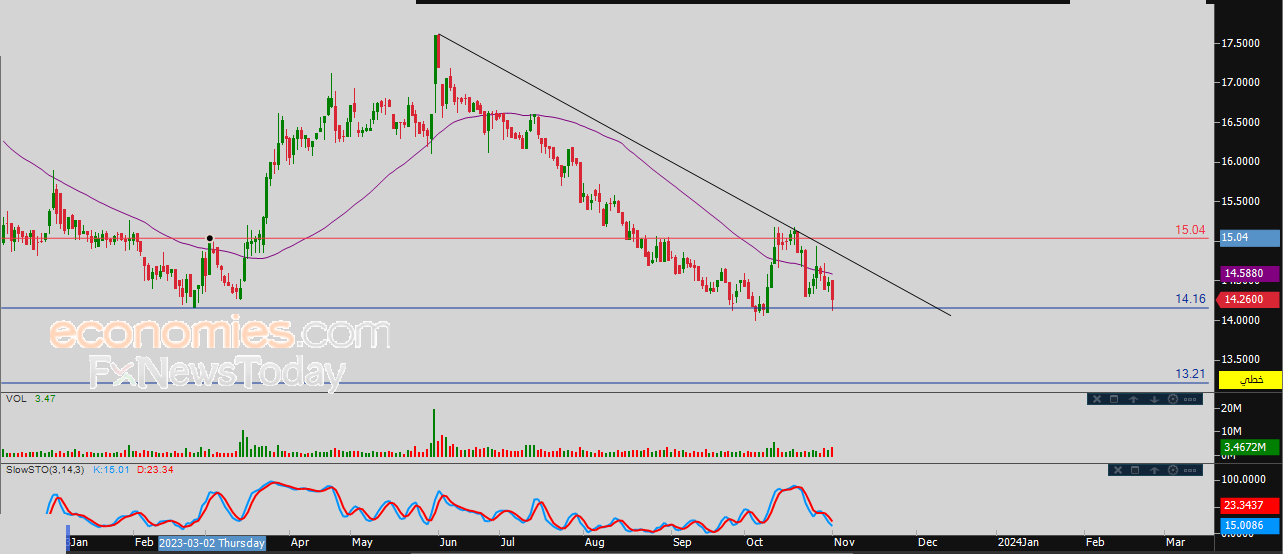Click the red 23.3437 stochastic D tag
1283x554 pixels.
click(1248, 506)
